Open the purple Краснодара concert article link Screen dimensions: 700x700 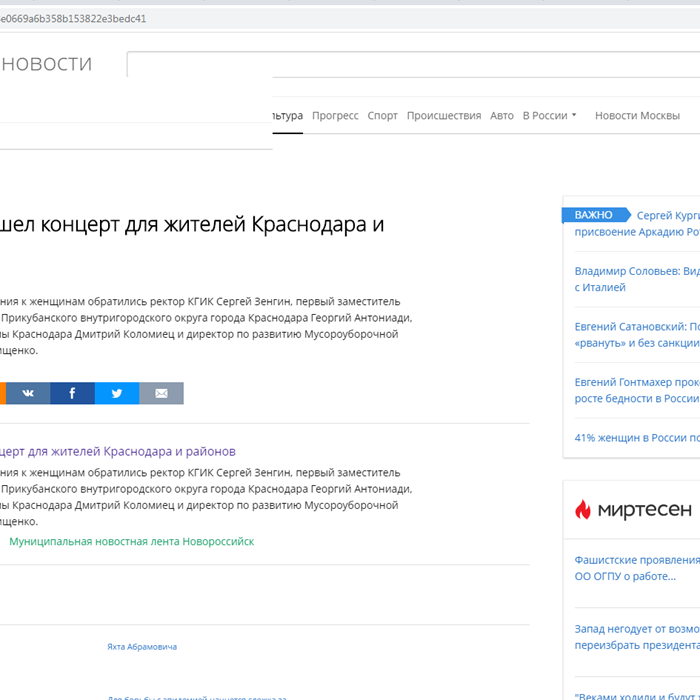click(x=118, y=451)
